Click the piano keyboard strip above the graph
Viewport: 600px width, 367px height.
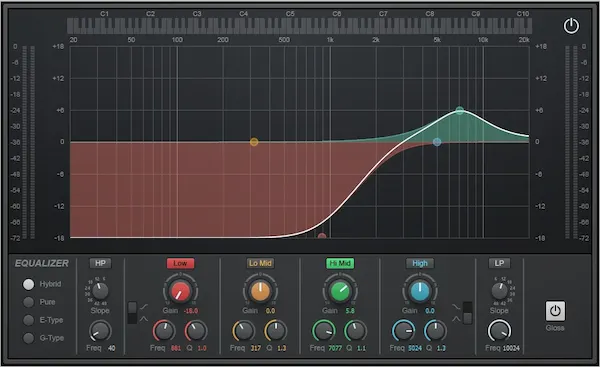(299, 26)
